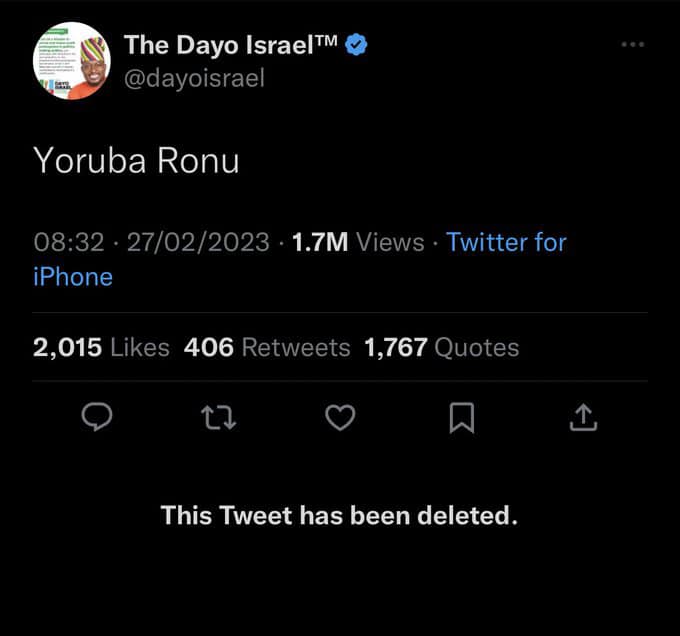Tap the word 'iPhone' in blue
Screen dimensions: 680x636
click(73, 277)
